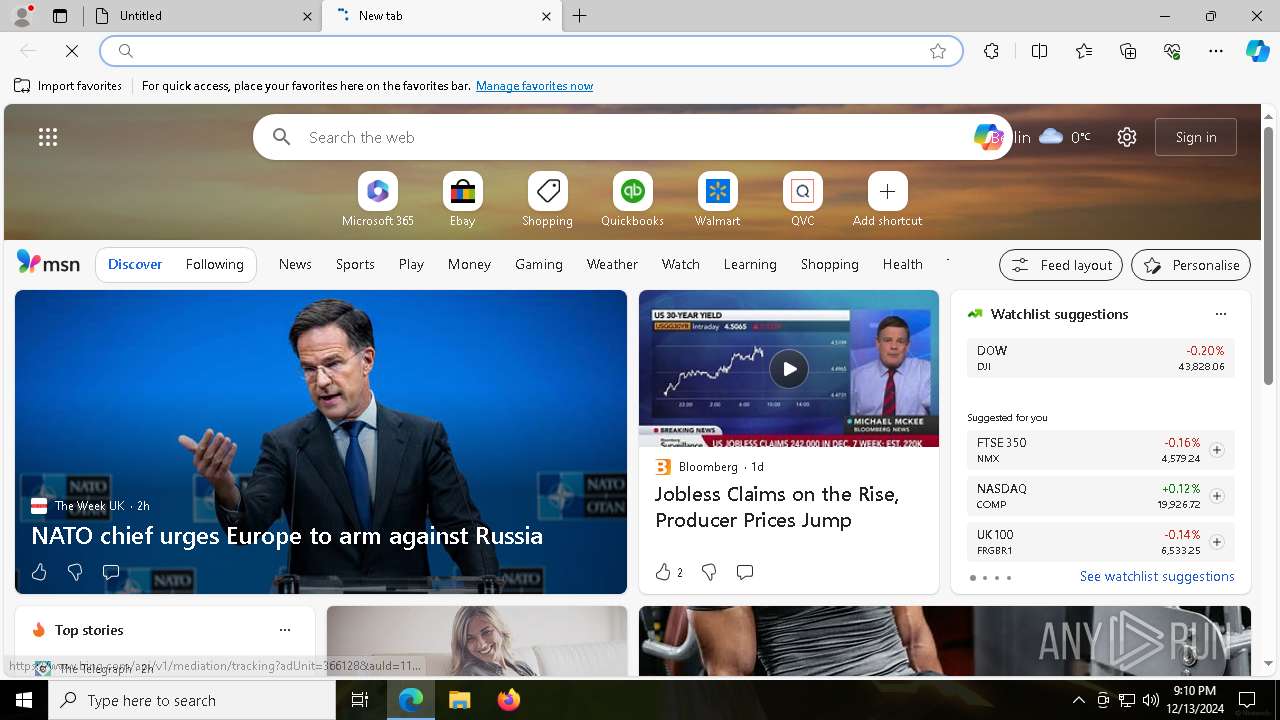Open the notification center icon
Screen dimensions: 1280x720
click(1247, 700)
